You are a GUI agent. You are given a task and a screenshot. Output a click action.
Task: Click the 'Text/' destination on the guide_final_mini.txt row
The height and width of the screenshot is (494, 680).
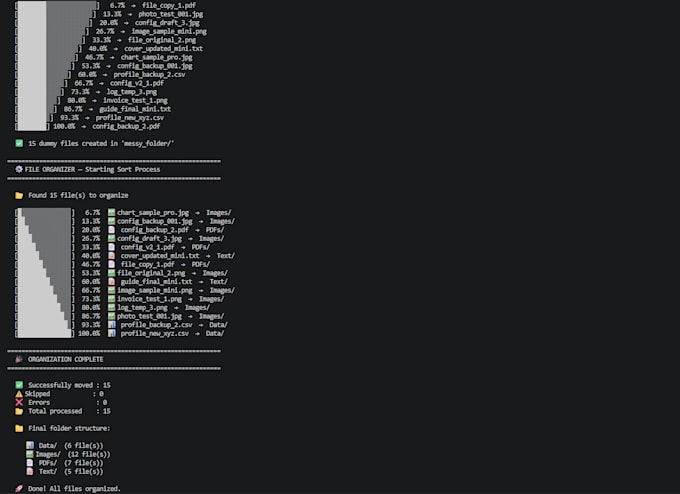[219, 281]
